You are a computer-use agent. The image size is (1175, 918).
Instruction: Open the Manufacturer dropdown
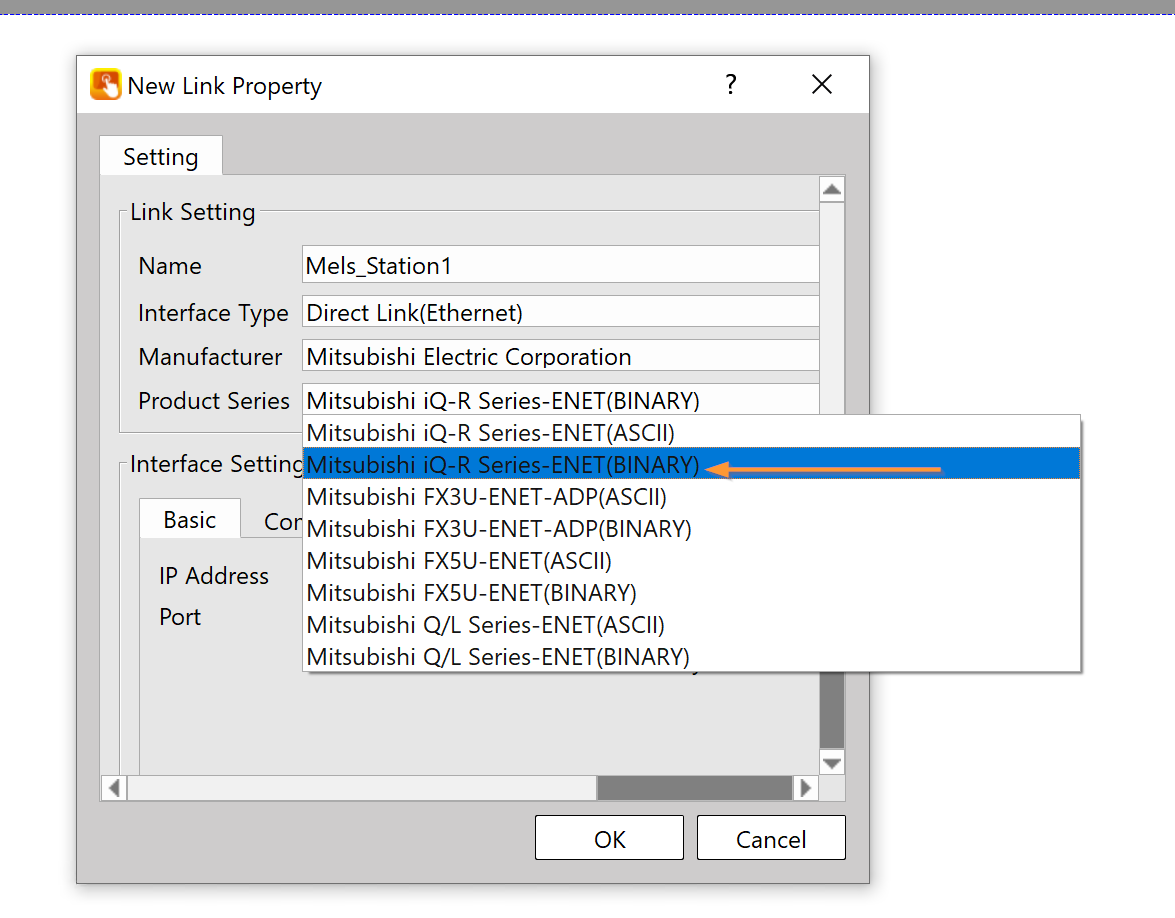[560, 357]
